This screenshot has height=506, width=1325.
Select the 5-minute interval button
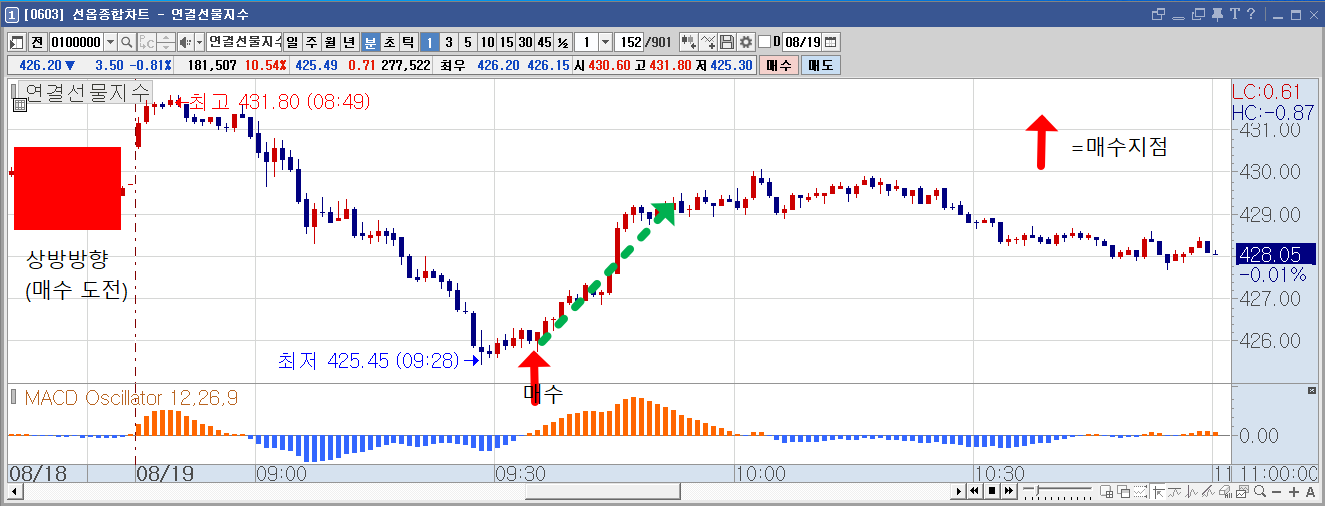click(x=467, y=42)
